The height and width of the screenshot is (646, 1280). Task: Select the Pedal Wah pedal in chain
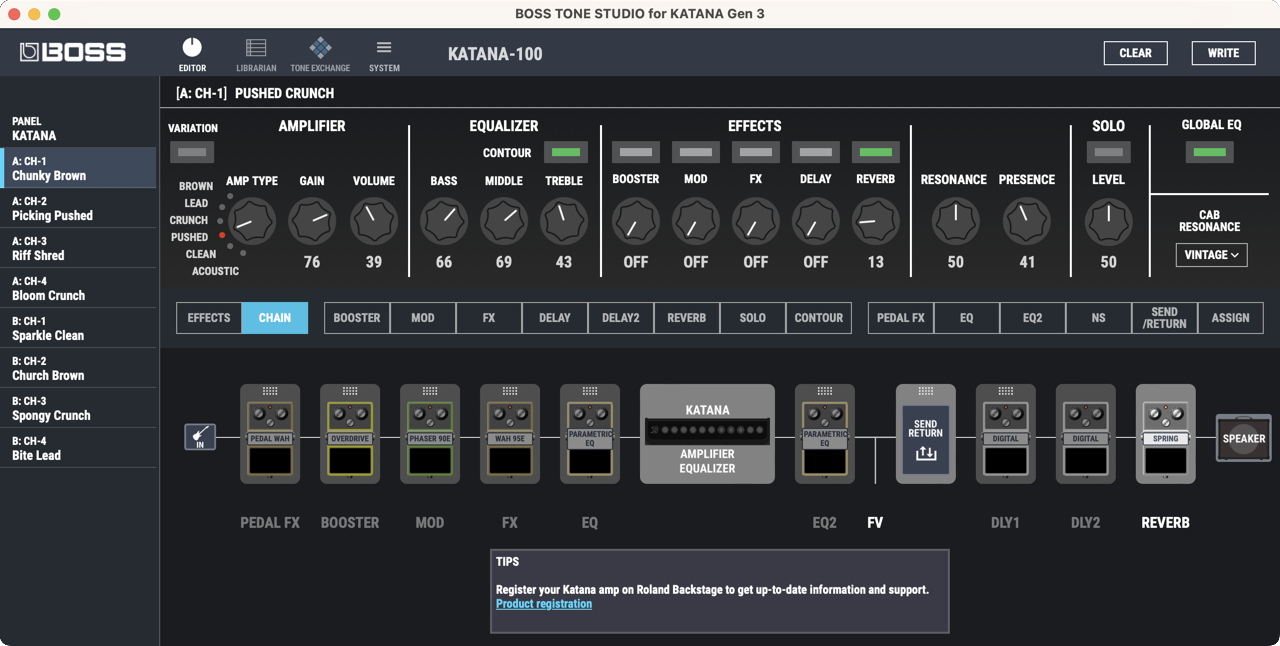270,435
